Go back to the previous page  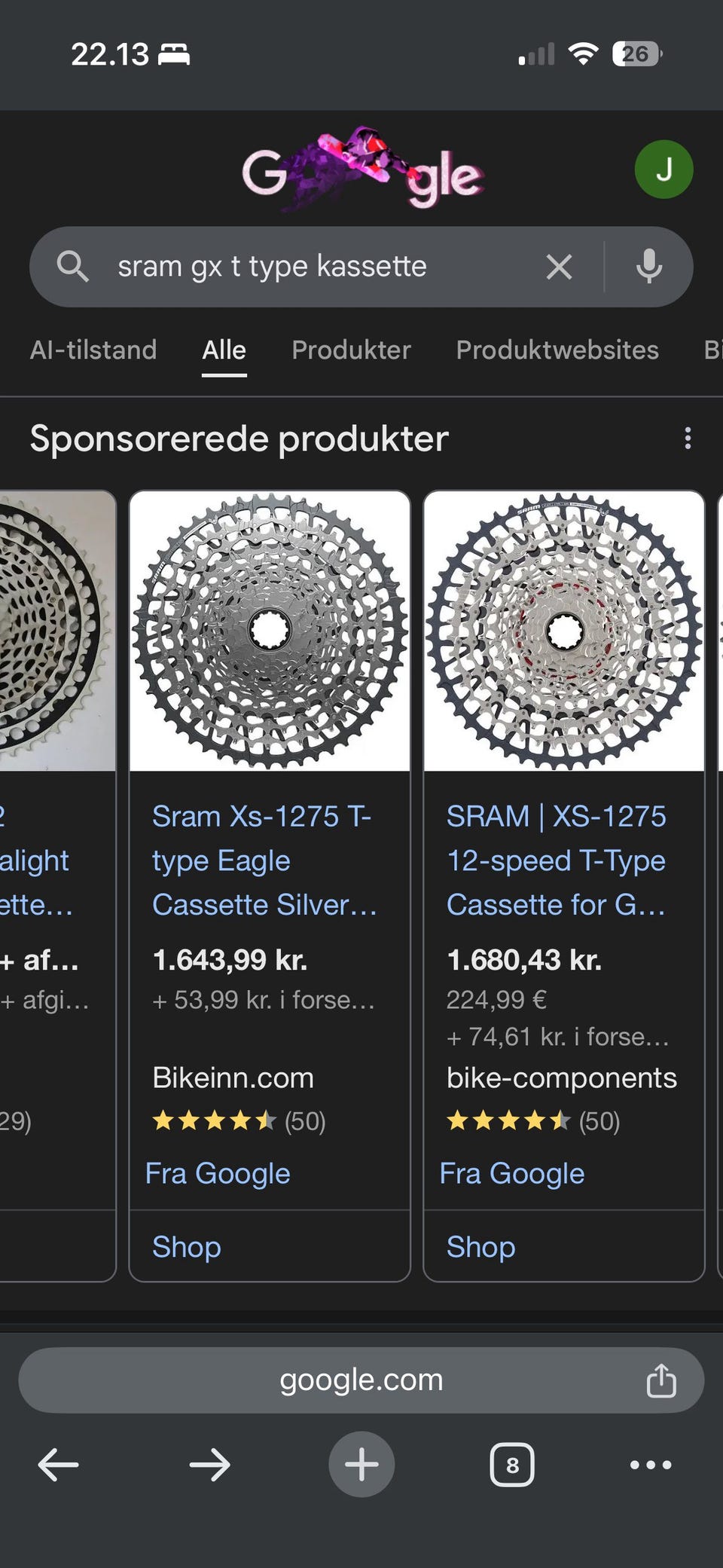tap(59, 1465)
